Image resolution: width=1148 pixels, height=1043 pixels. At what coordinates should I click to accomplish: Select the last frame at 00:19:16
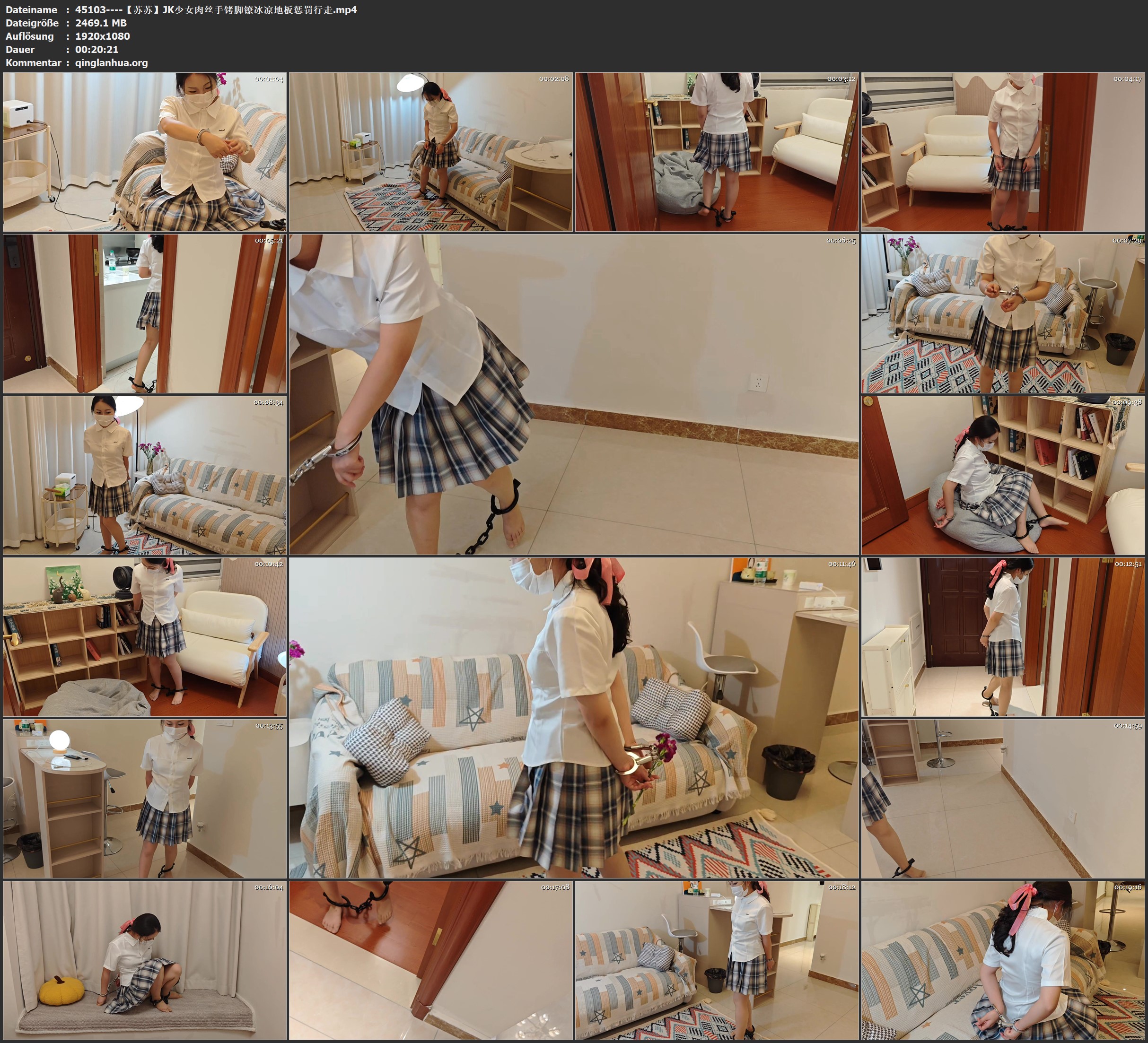[1003, 960]
